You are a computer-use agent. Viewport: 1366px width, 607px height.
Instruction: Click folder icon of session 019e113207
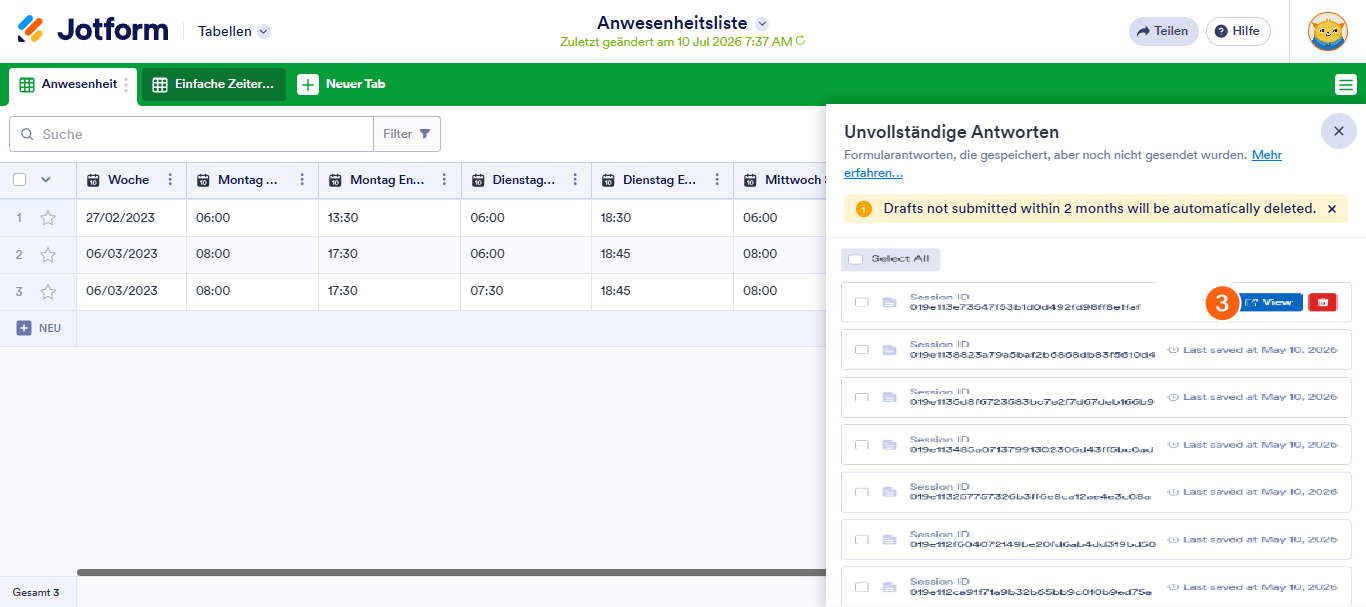(x=889, y=492)
